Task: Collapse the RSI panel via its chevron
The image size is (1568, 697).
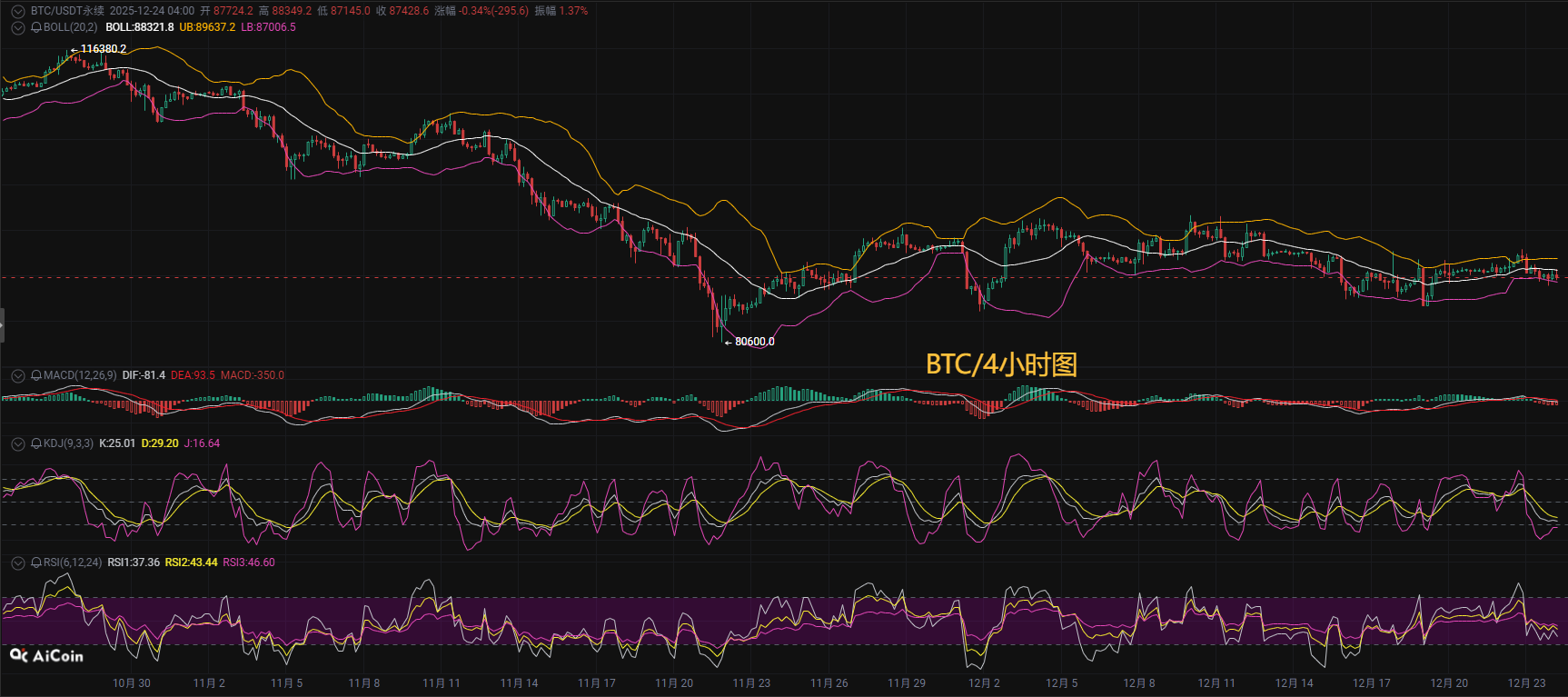Action: (x=18, y=563)
